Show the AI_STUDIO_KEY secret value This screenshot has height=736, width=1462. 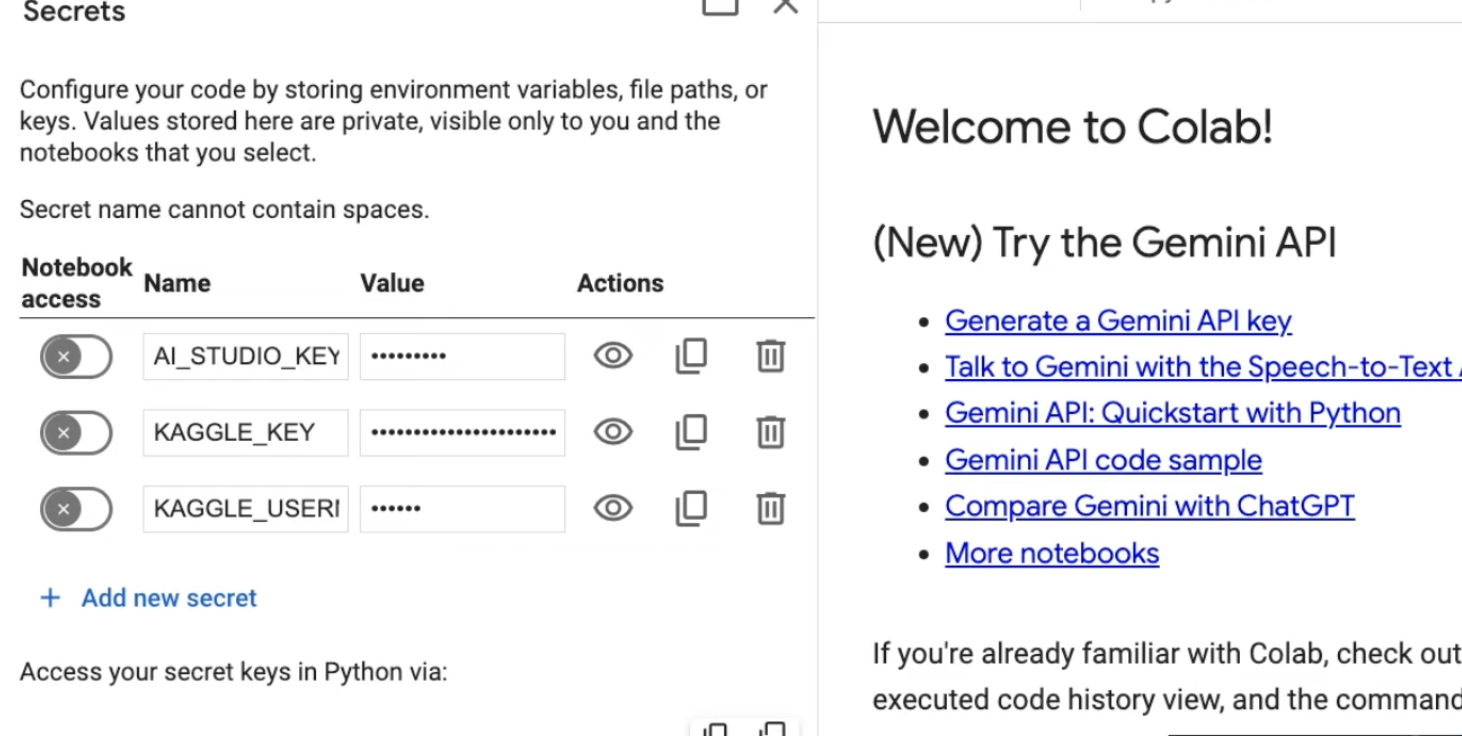(613, 356)
